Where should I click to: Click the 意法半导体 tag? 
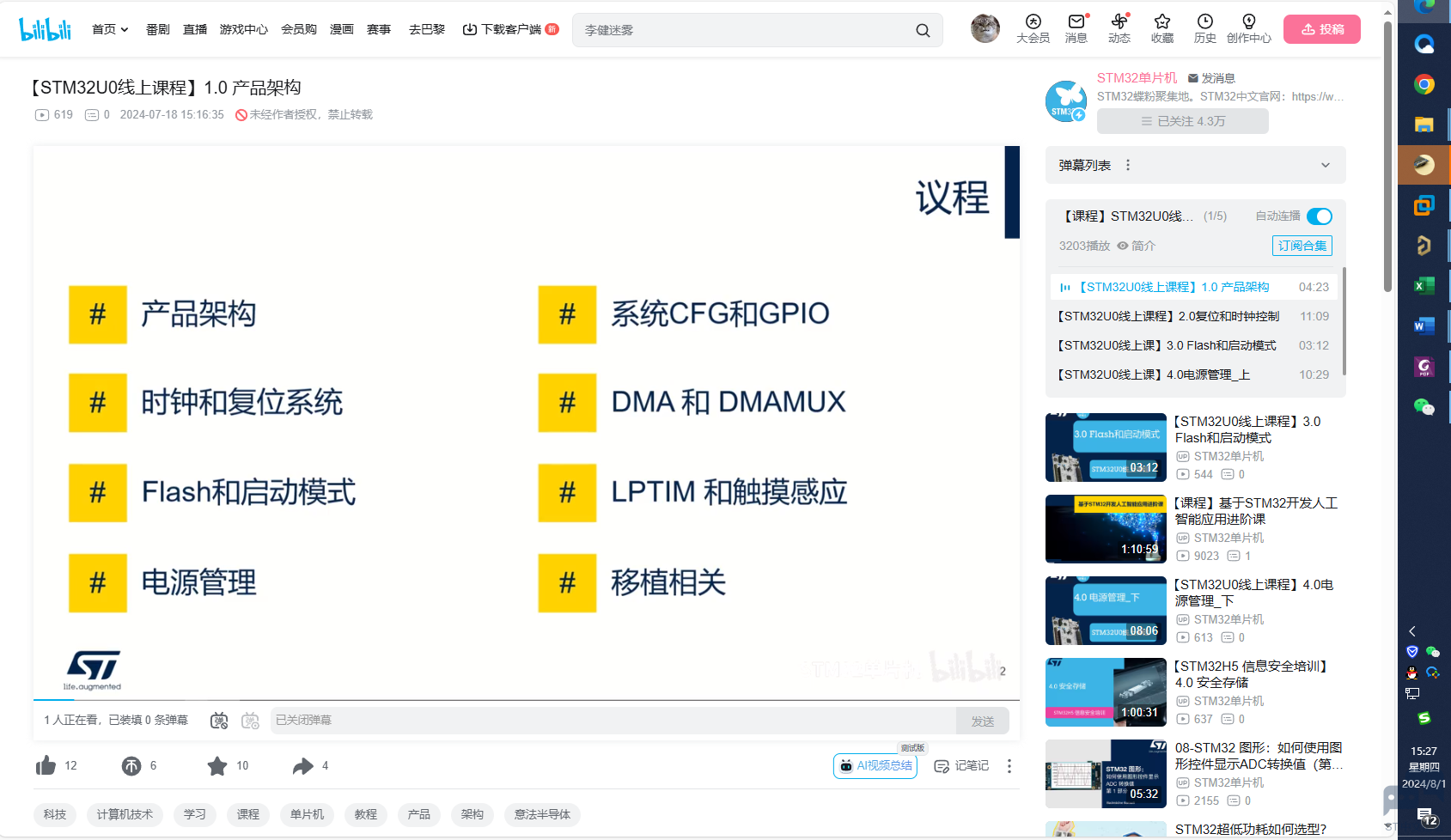click(542, 814)
